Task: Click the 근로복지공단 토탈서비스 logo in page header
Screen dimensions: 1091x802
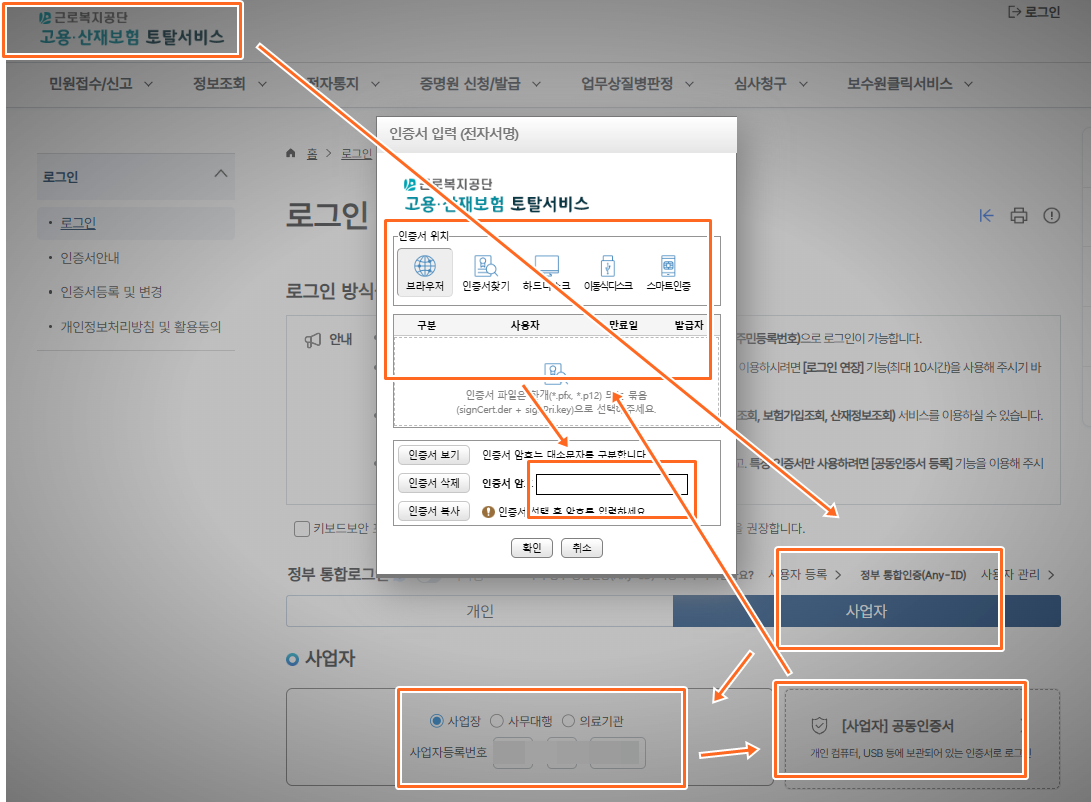Action: pos(132,29)
